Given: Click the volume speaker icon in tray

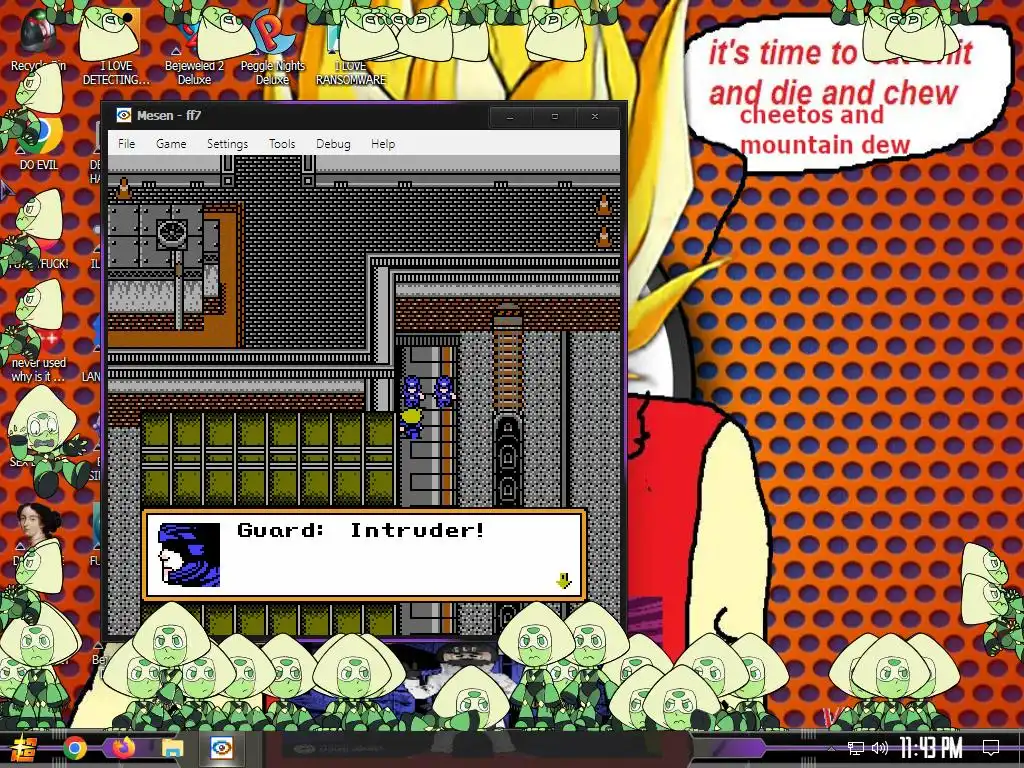Looking at the screenshot, I should tap(880, 748).
